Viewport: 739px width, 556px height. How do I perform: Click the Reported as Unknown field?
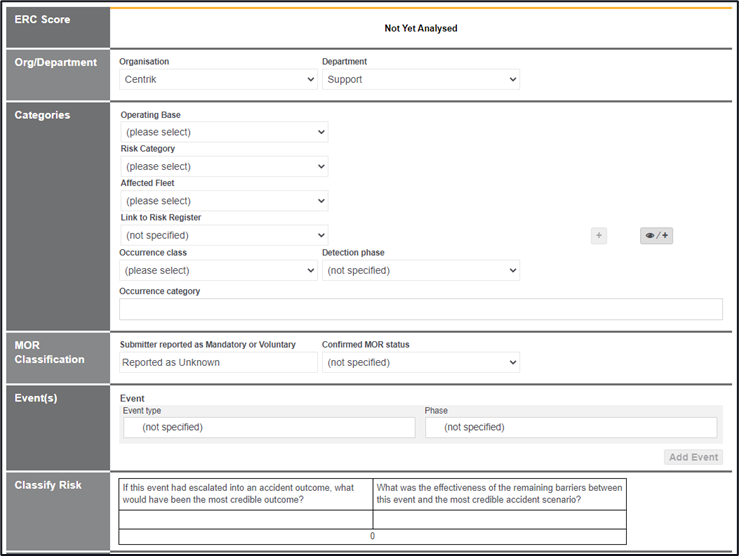coord(218,362)
